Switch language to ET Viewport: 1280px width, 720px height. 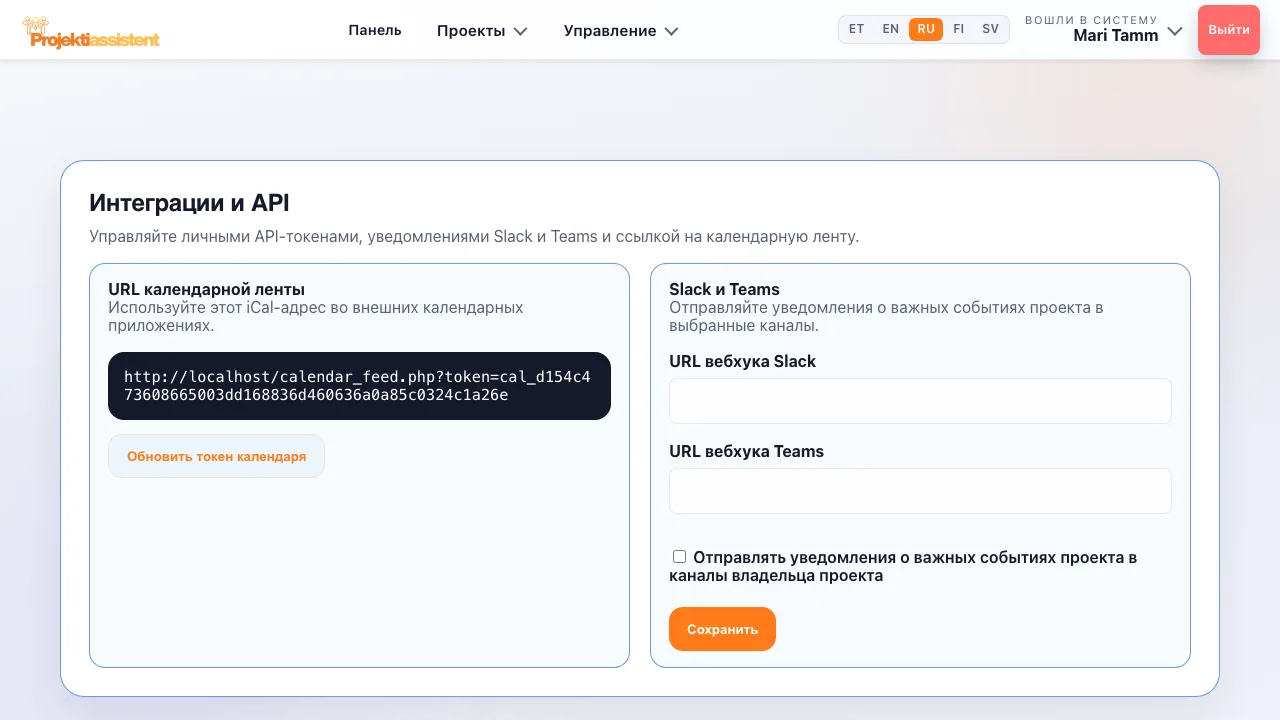857,29
